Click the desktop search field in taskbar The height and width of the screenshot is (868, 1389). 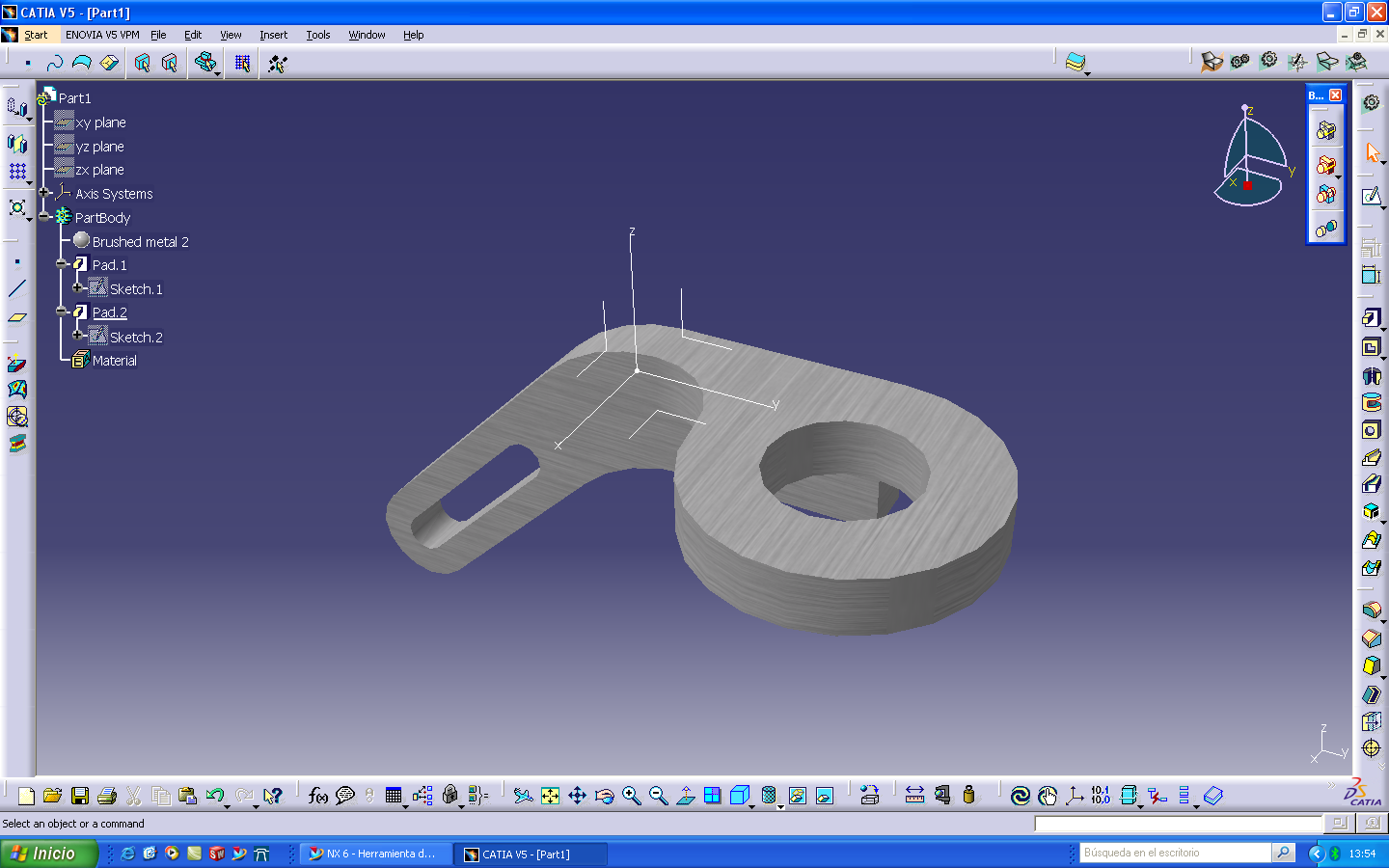(x=1176, y=853)
